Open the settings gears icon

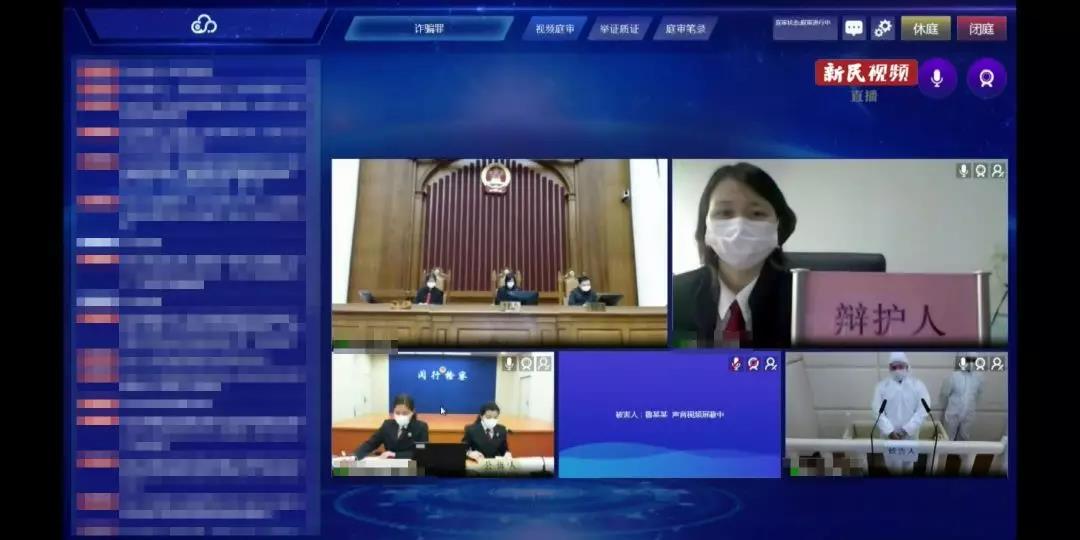pyautogui.click(x=882, y=28)
